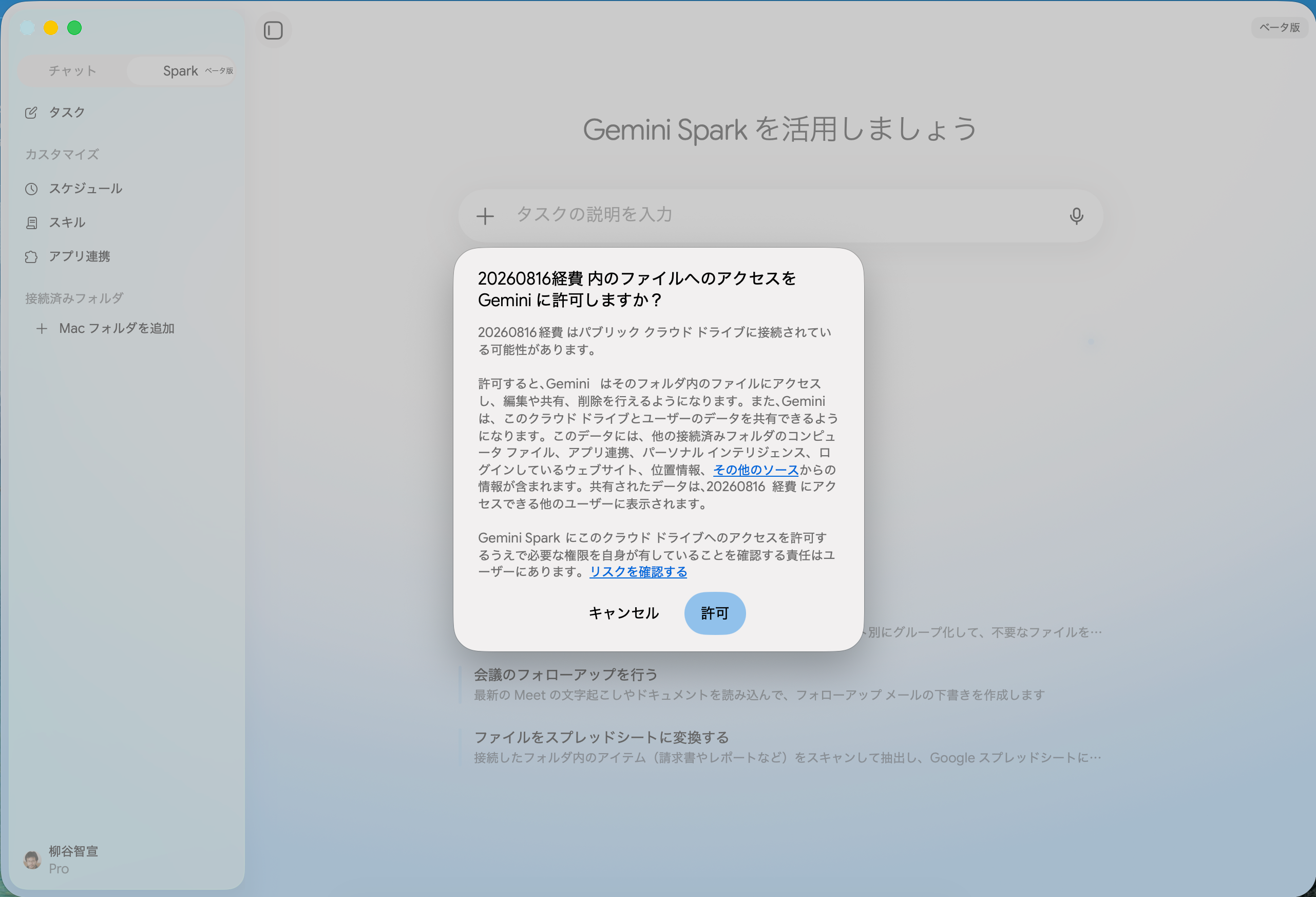Click the microphone voice input icon
The height and width of the screenshot is (897, 1316).
pyautogui.click(x=1076, y=216)
